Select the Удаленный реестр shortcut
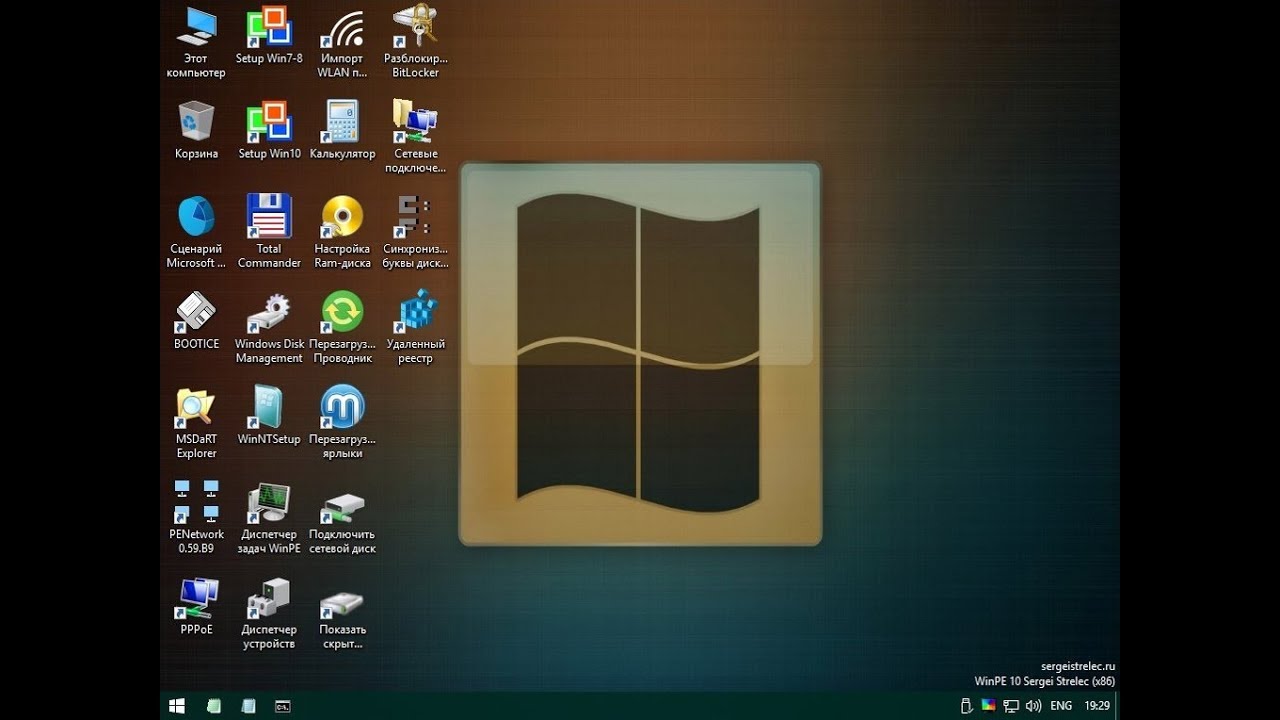1280x720 pixels. click(415, 327)
